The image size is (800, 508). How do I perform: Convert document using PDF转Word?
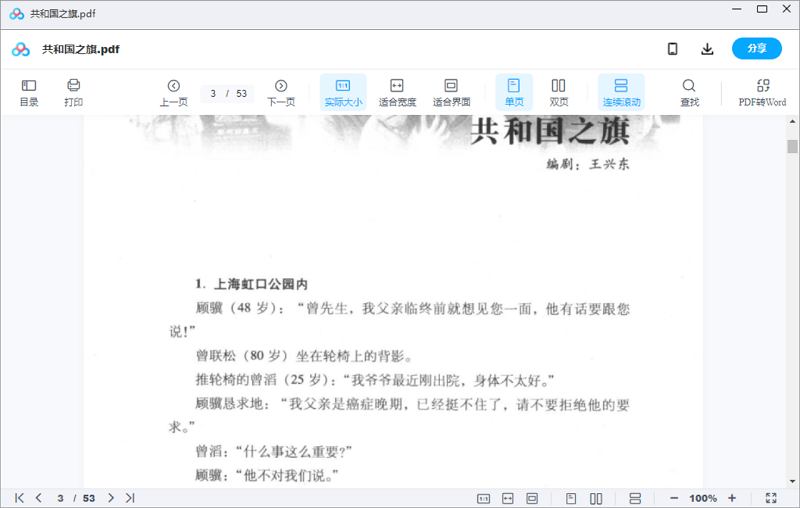(x=762, y=92)
